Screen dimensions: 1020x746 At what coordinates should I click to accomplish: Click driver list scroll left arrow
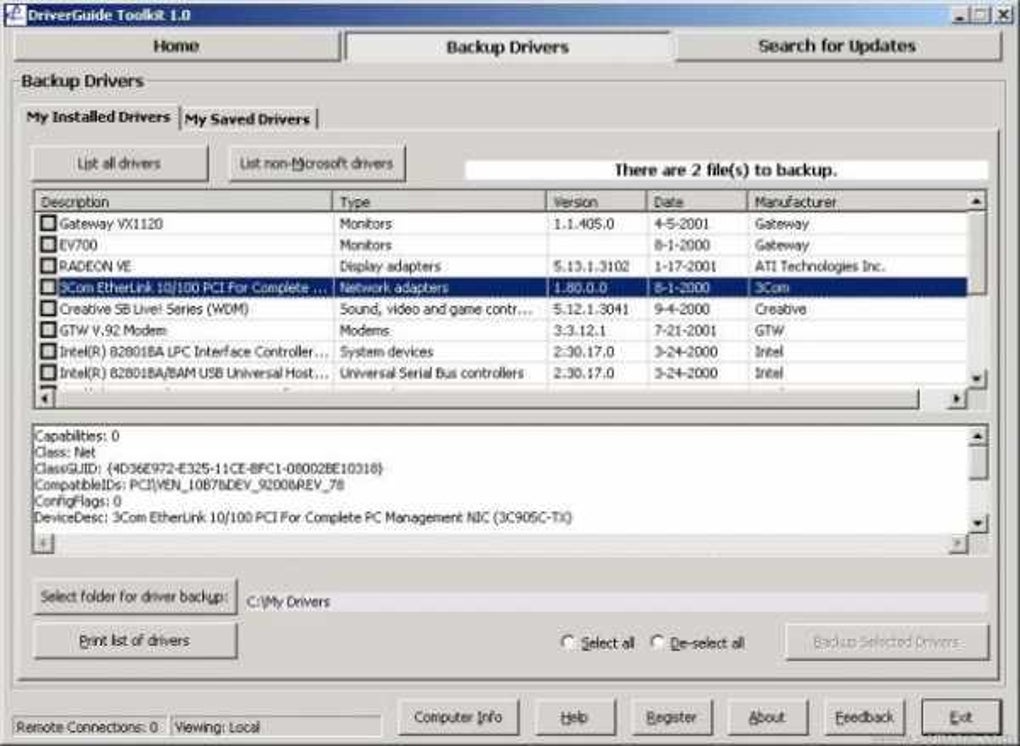(44, 398)
